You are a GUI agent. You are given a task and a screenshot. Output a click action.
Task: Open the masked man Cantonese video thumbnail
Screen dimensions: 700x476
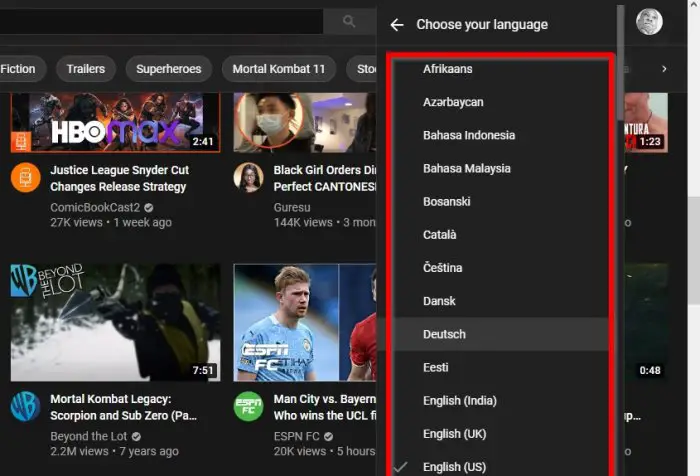click(305, 122)
